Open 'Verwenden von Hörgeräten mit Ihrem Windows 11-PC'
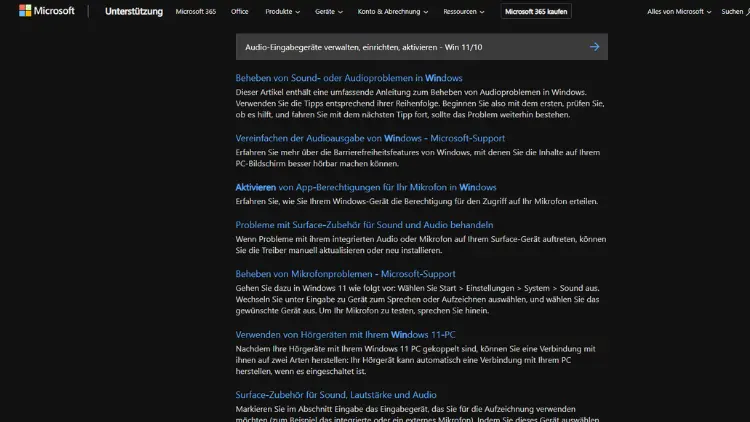 pyautogui.click(x=345, y=335)
